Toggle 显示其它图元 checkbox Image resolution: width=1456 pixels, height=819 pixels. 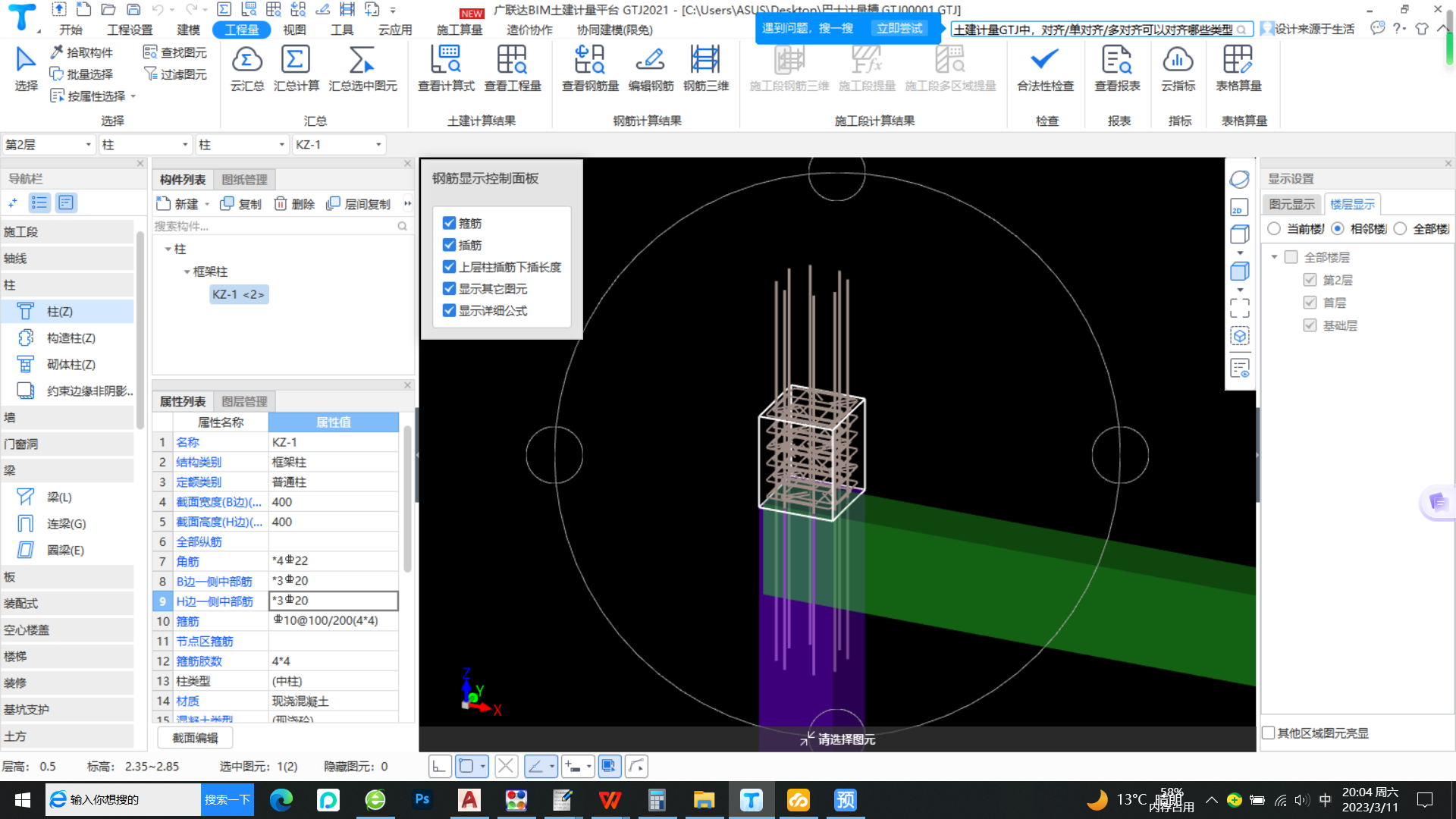[x=449, y=289]
